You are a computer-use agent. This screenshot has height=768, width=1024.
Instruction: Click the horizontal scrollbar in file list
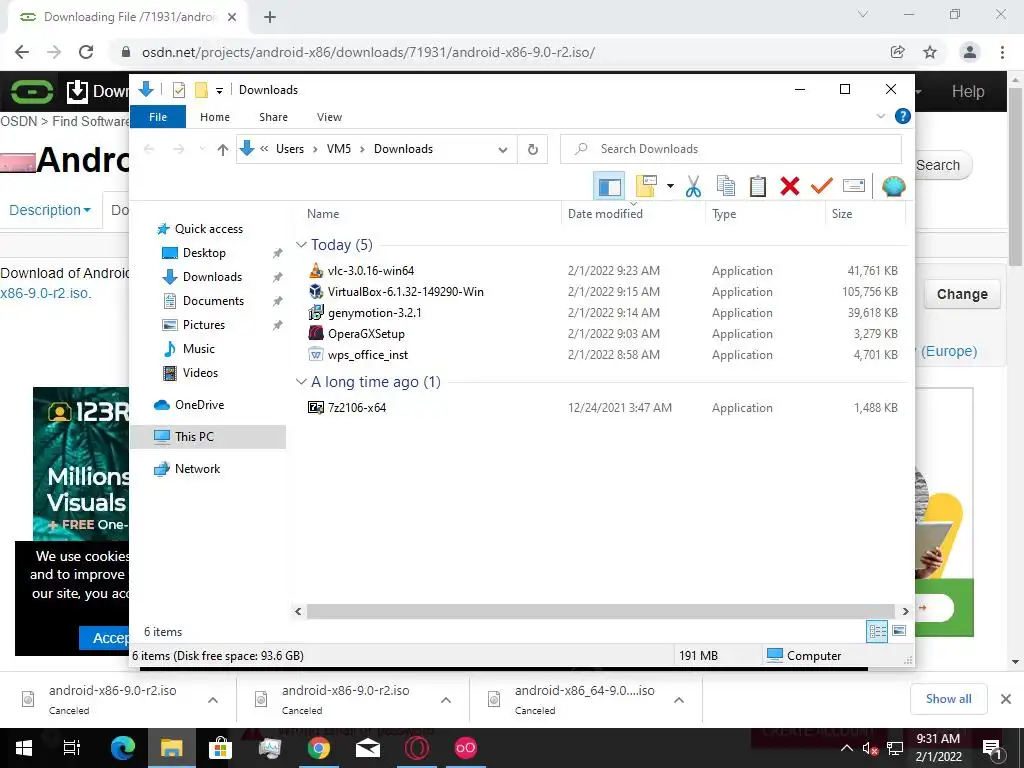pyautogui.click(x=601, y=611)
